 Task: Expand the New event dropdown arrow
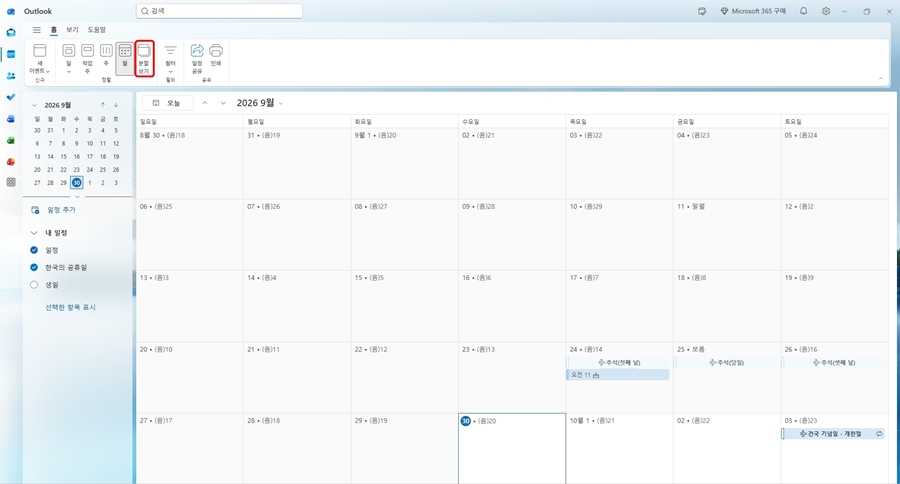coord(48,71)
